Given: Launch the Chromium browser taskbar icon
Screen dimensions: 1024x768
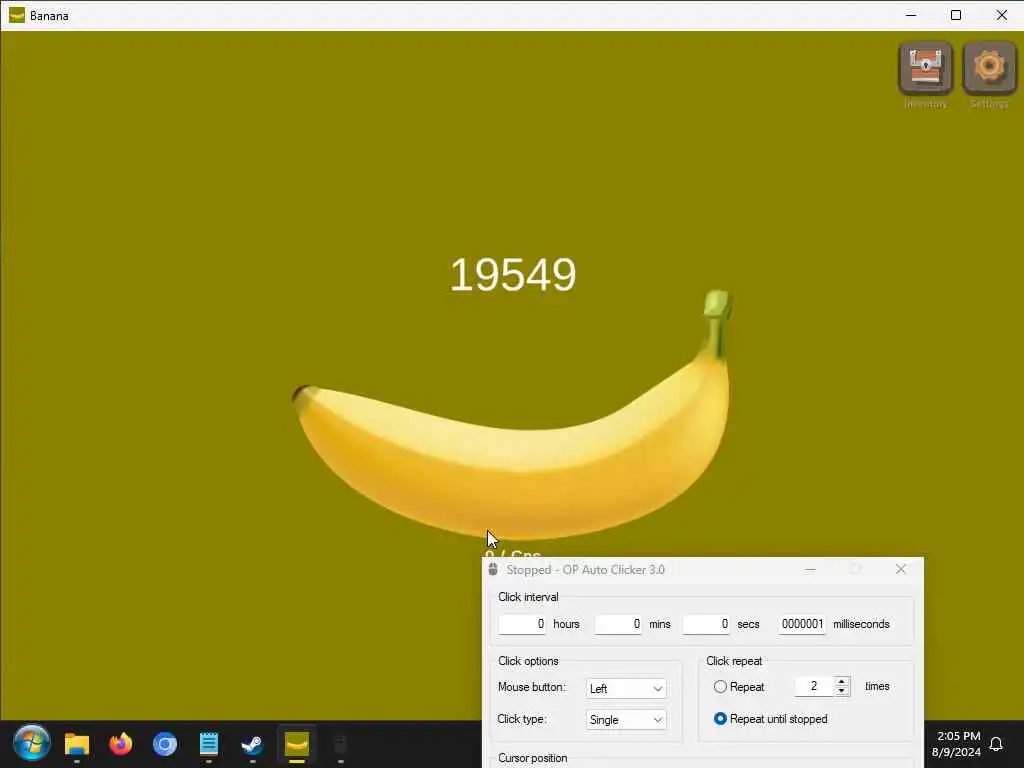Looking at the screenshot, I should [165, 744].
